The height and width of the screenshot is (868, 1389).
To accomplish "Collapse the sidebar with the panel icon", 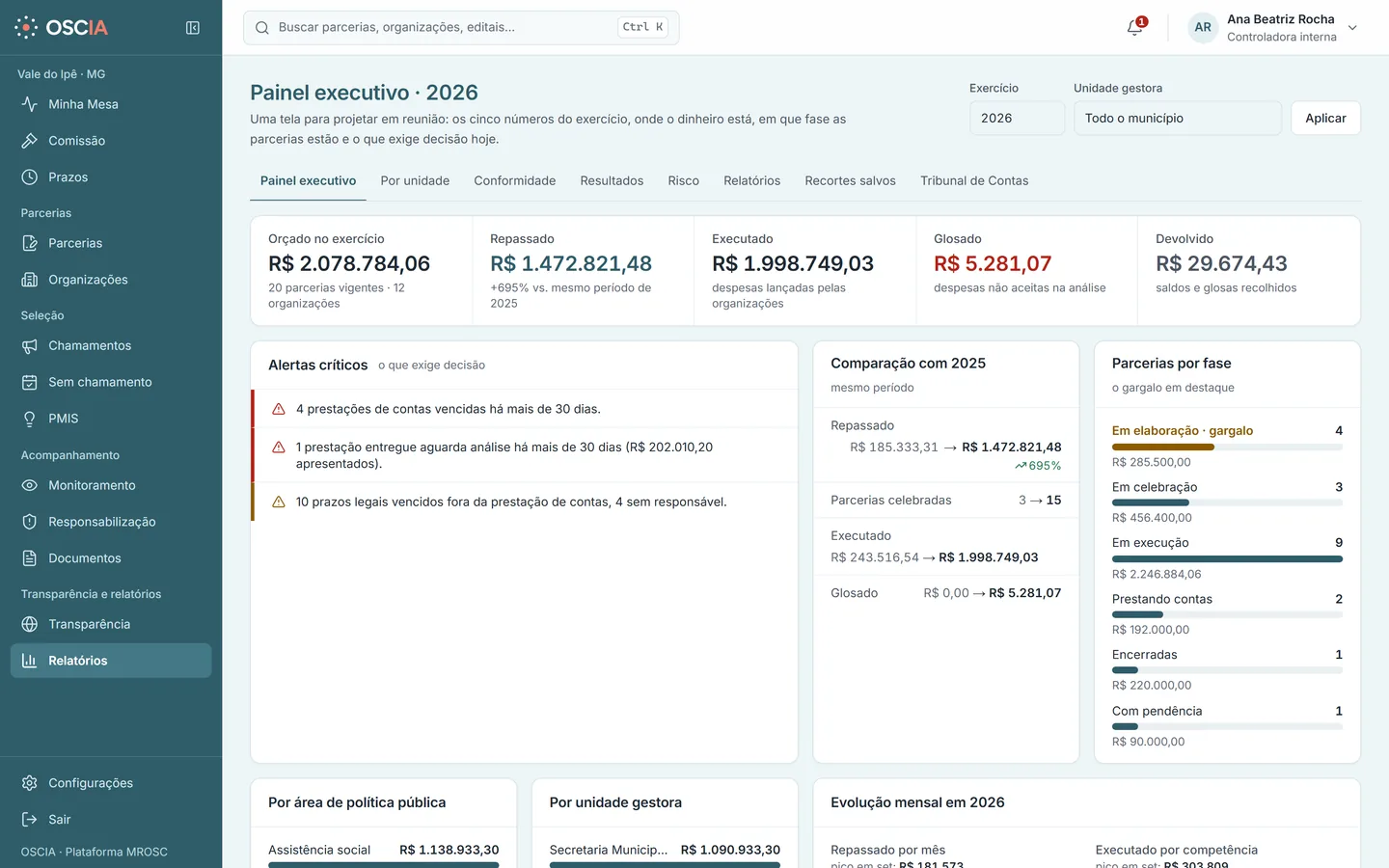I will pos(193,28).
